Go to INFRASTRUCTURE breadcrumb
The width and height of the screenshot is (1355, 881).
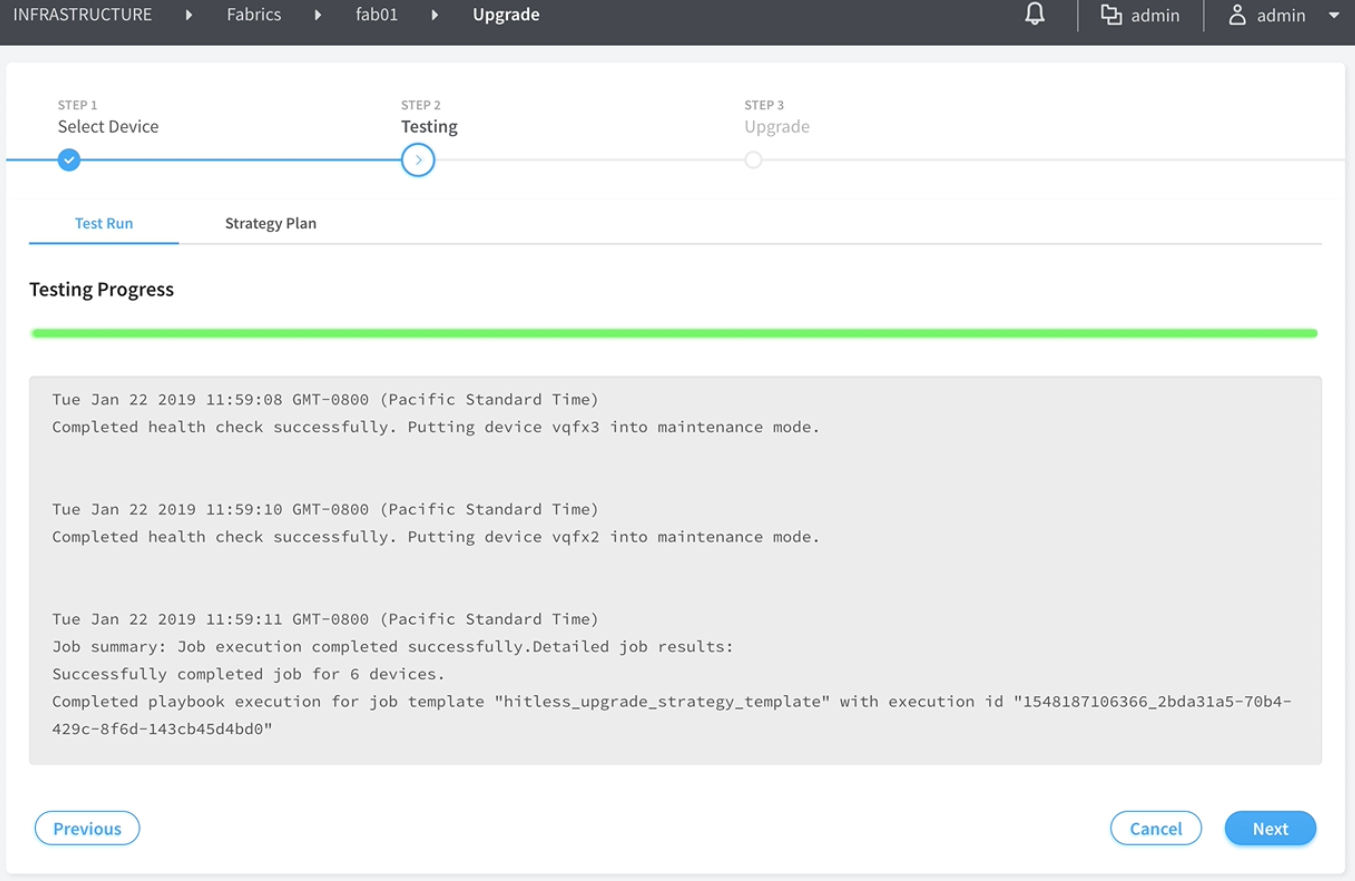pos(82,15)
